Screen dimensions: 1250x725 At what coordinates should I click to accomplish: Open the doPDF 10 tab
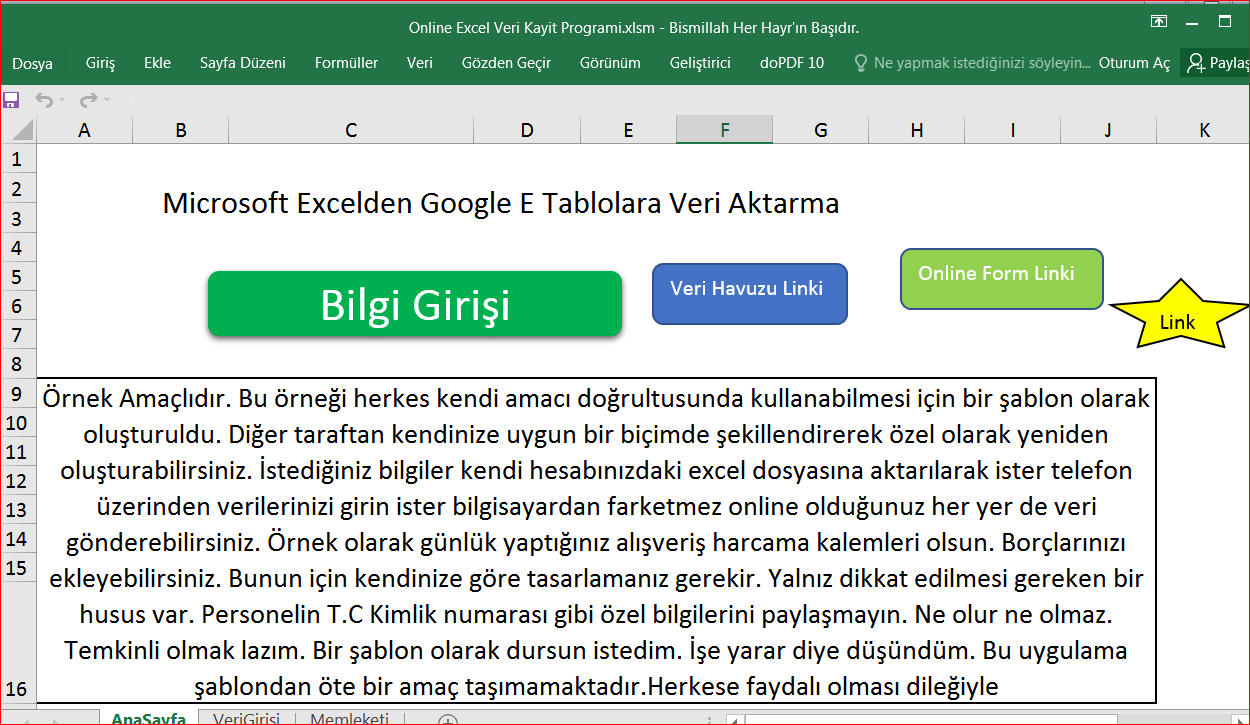pos(792,63)
